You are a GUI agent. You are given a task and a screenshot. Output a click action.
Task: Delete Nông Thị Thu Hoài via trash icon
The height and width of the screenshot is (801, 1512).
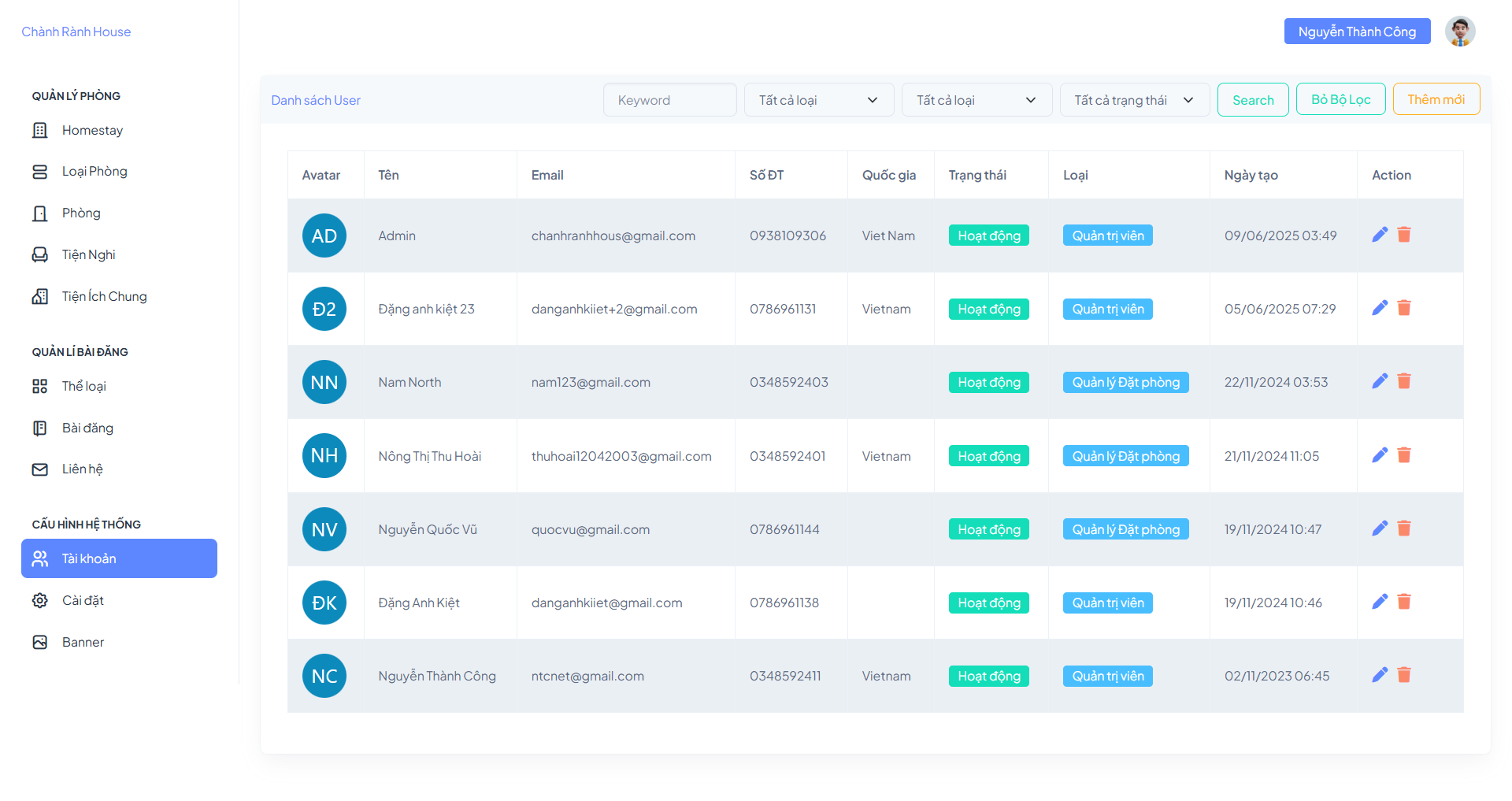[x=1404, y=455]
